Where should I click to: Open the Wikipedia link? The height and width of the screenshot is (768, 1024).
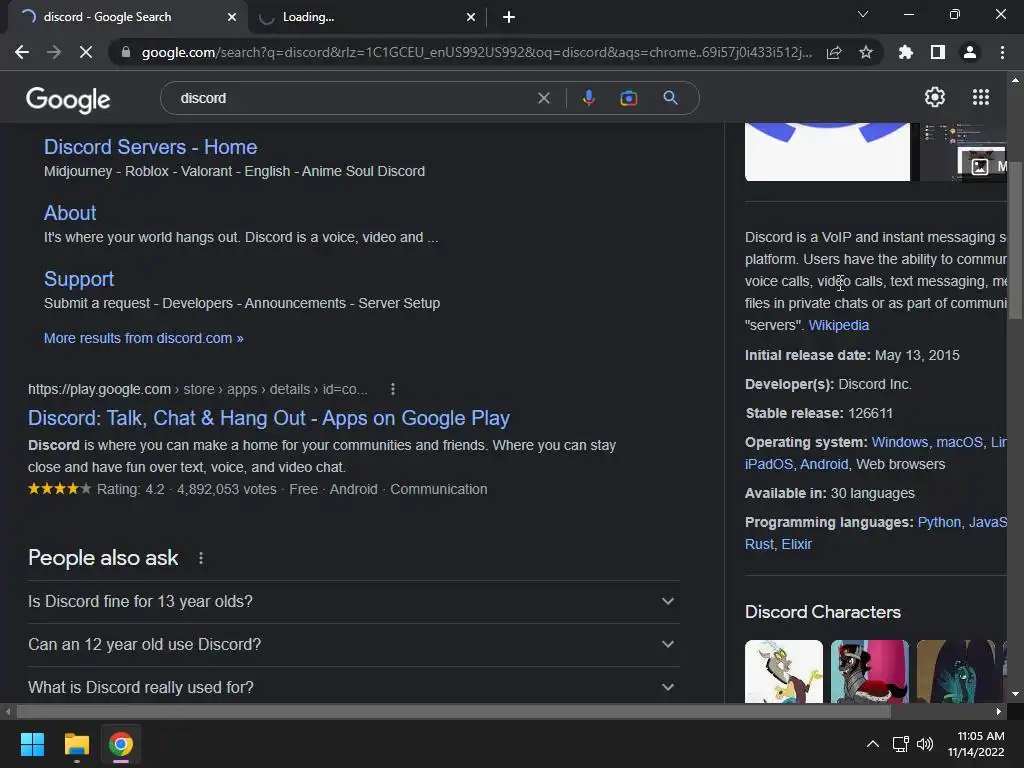pyautogui.click(x=839, y=325)
